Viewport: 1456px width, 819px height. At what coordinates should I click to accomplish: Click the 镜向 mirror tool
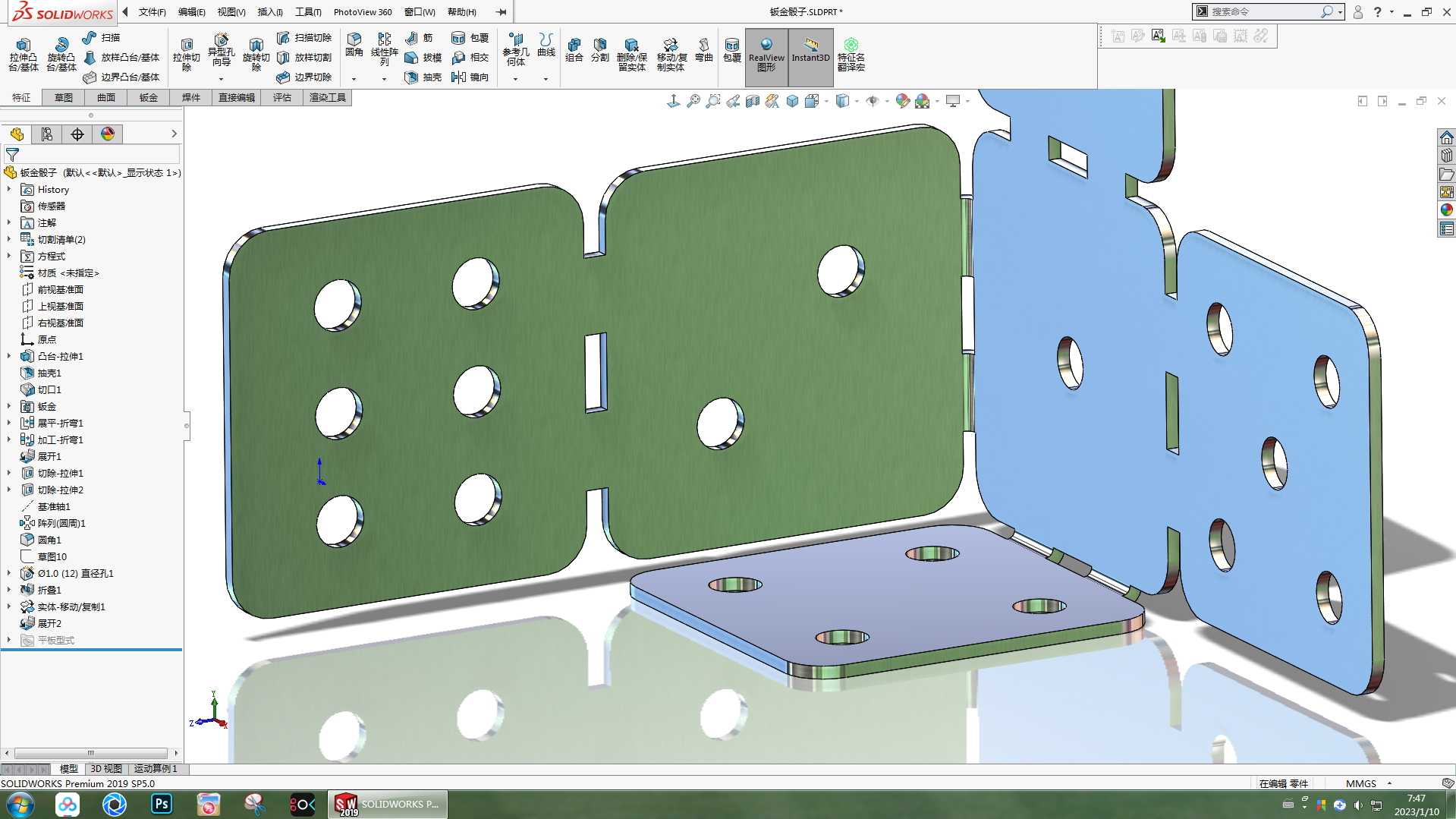click(x=470, y=77)
